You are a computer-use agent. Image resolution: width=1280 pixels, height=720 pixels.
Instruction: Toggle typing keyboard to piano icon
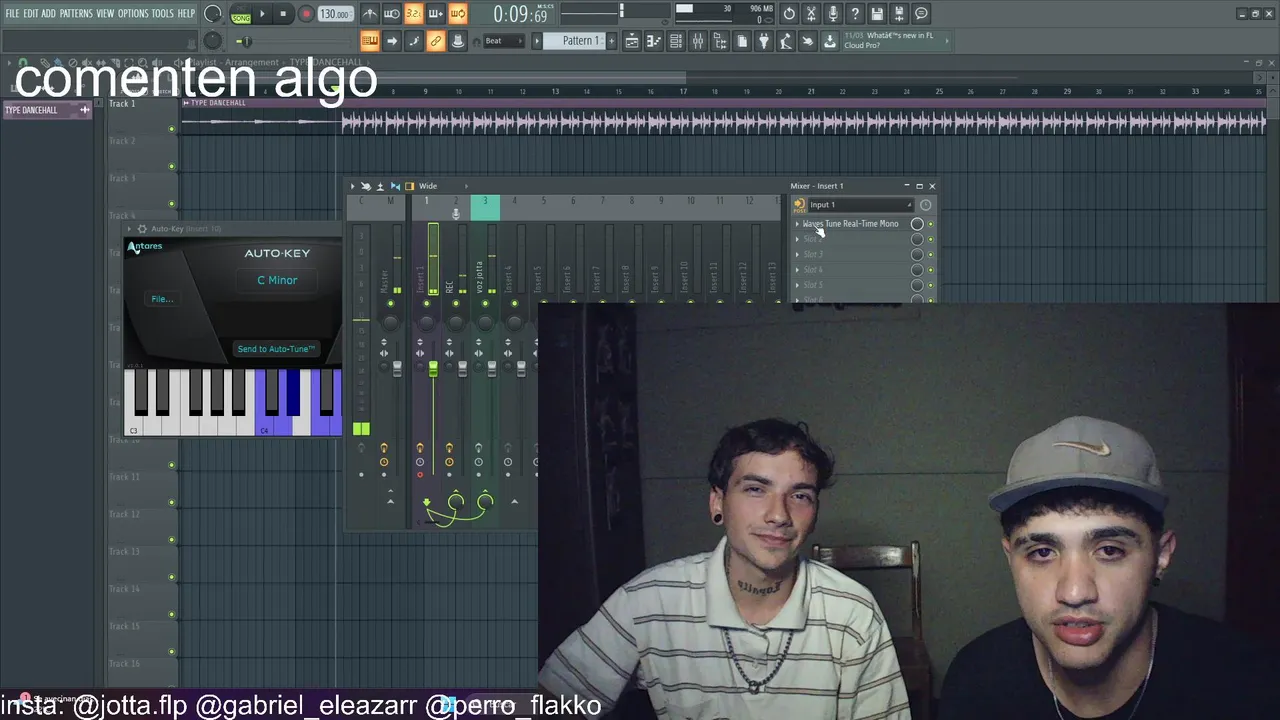click(x=370, y=41)
